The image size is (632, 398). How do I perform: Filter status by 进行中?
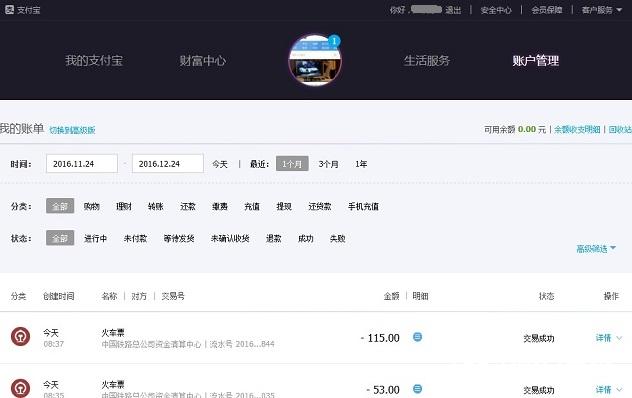96,239
